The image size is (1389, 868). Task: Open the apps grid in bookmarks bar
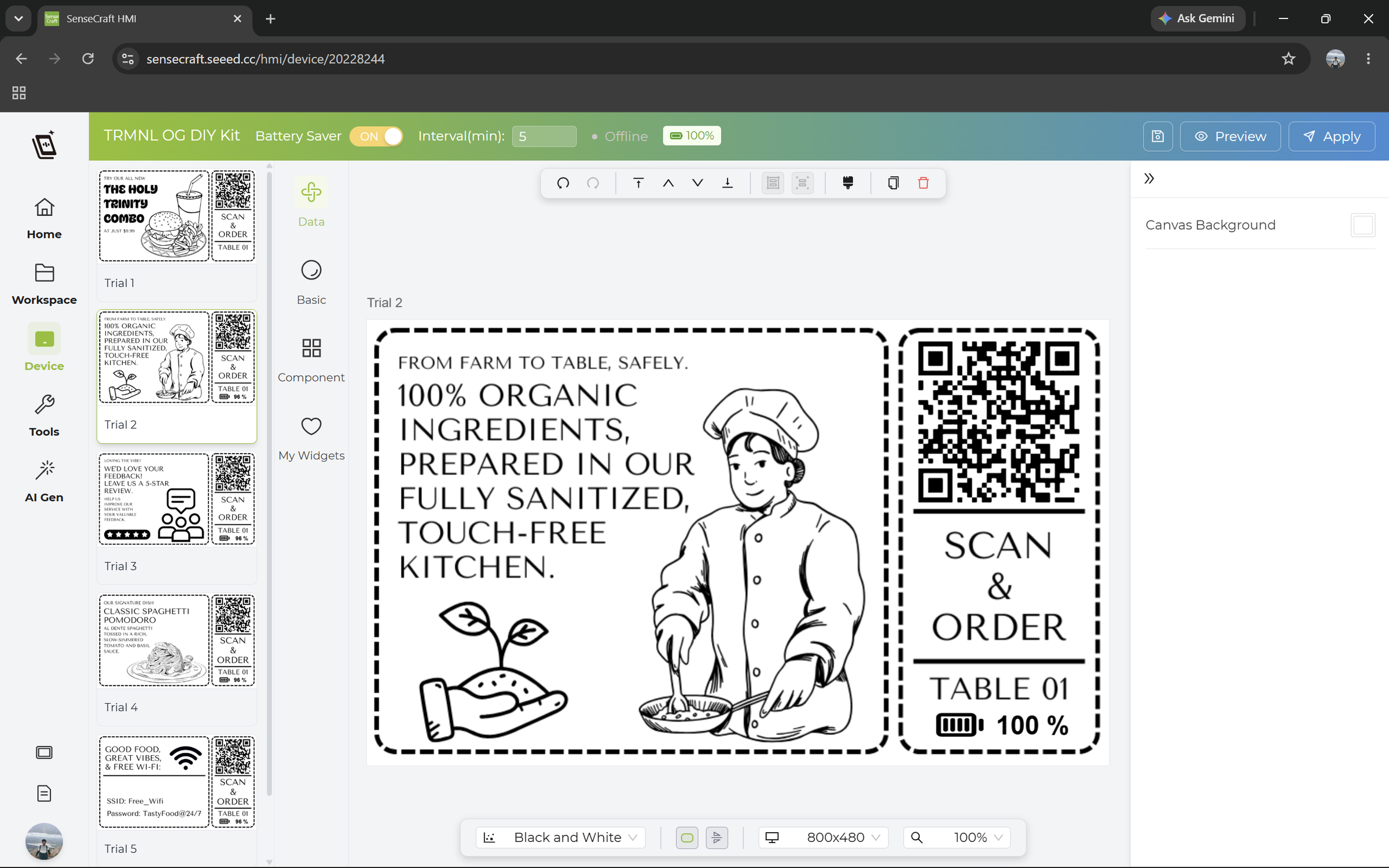point(19,93)
